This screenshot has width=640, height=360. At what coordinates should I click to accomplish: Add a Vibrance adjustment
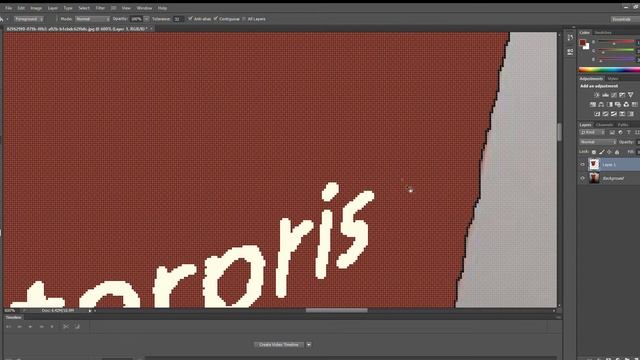coord(631,95)
